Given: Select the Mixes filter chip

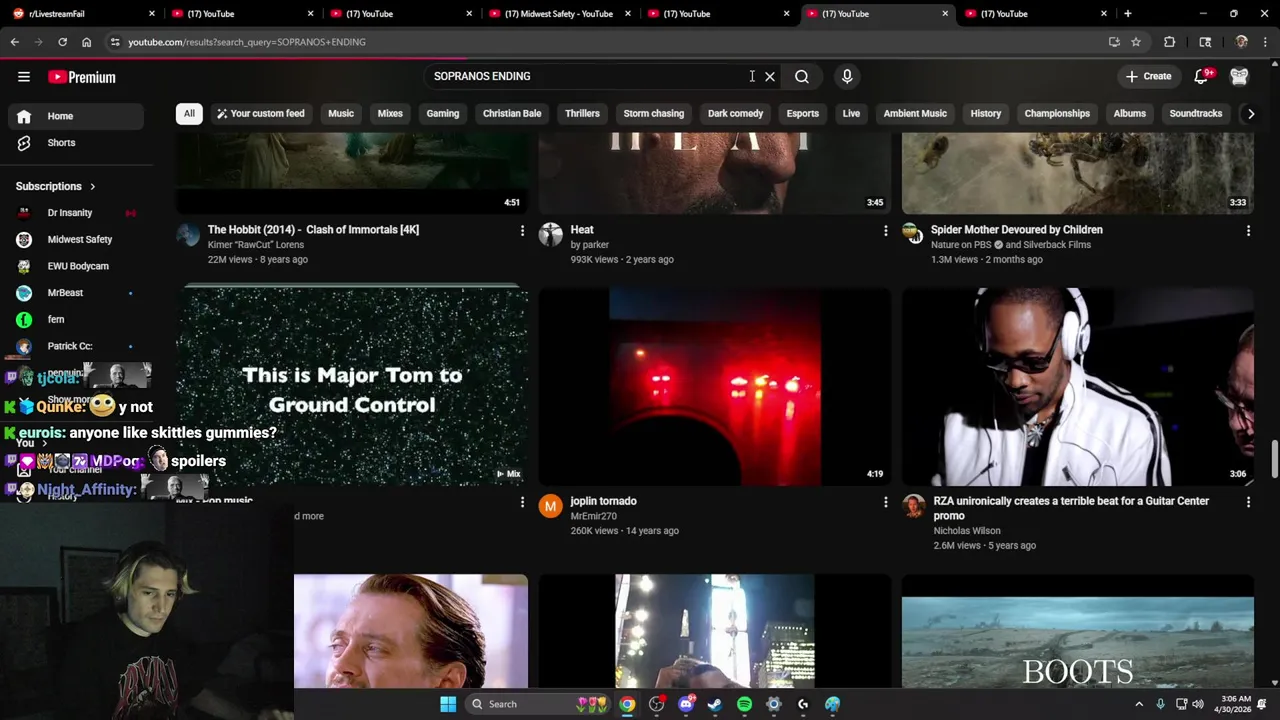Looking at the screenshot, I should pos(390,113).
